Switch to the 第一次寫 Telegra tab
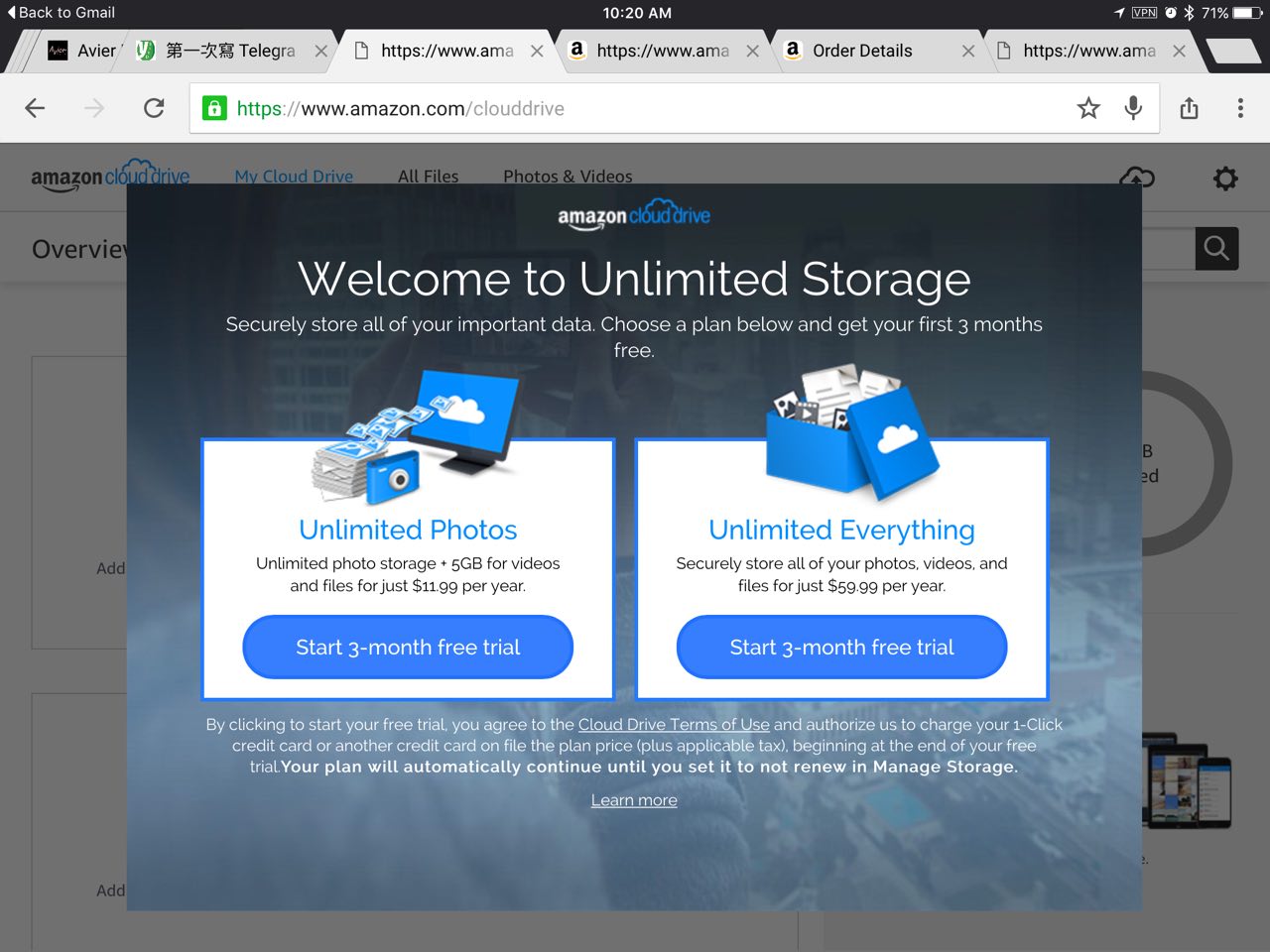This screenshot has width=1270, height=952. pyautogui.click(x=230, y=51)
